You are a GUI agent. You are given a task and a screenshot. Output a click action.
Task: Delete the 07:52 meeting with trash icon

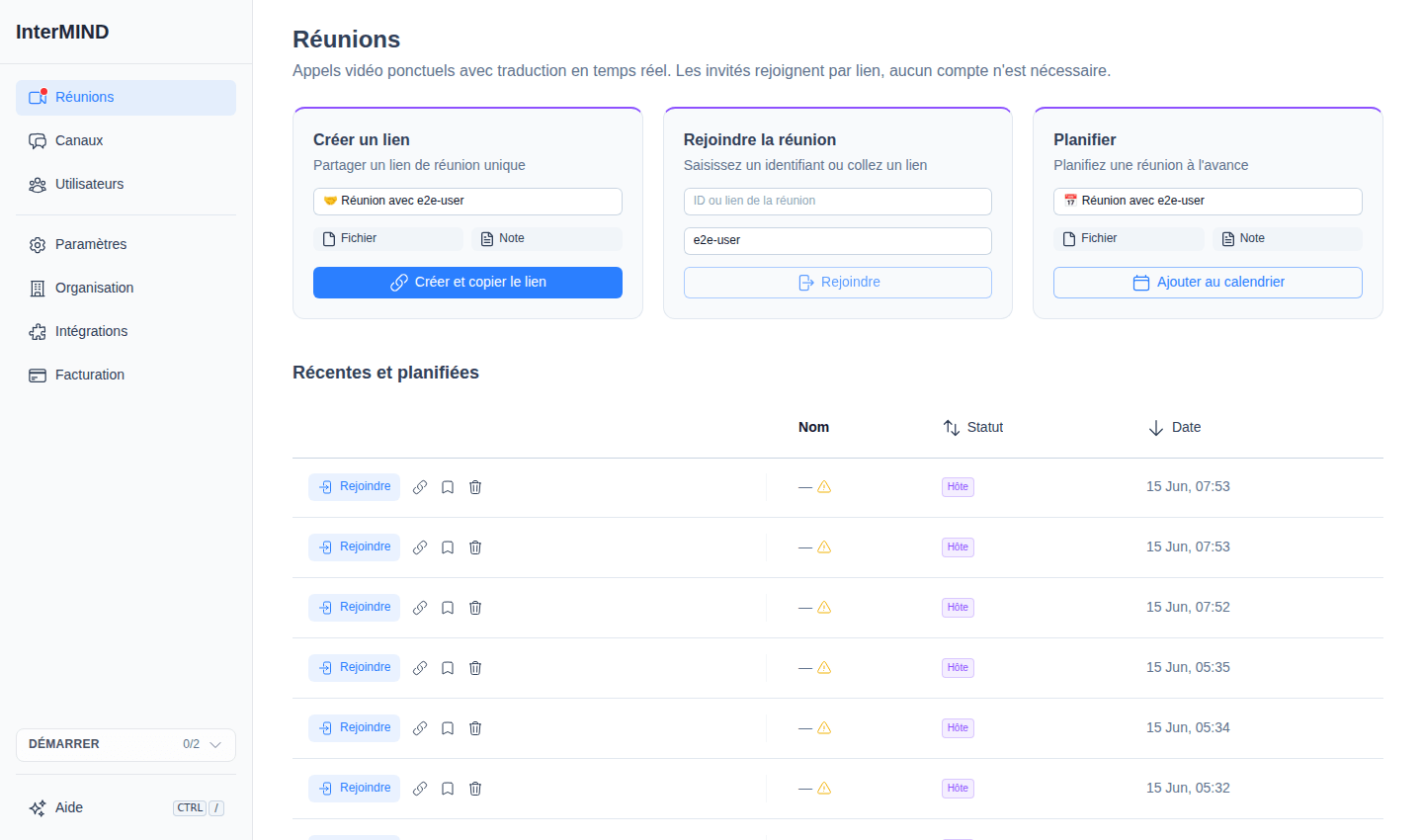475,608
